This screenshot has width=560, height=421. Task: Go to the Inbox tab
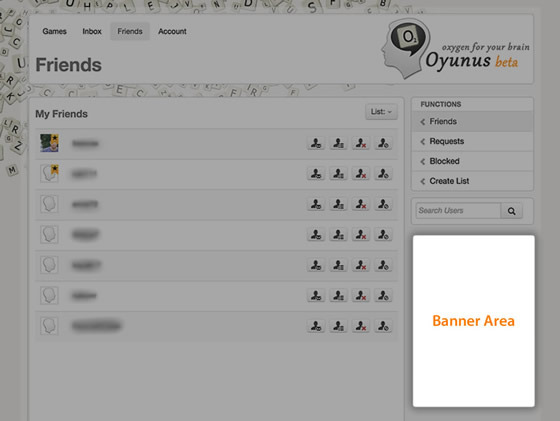(92, 31)
